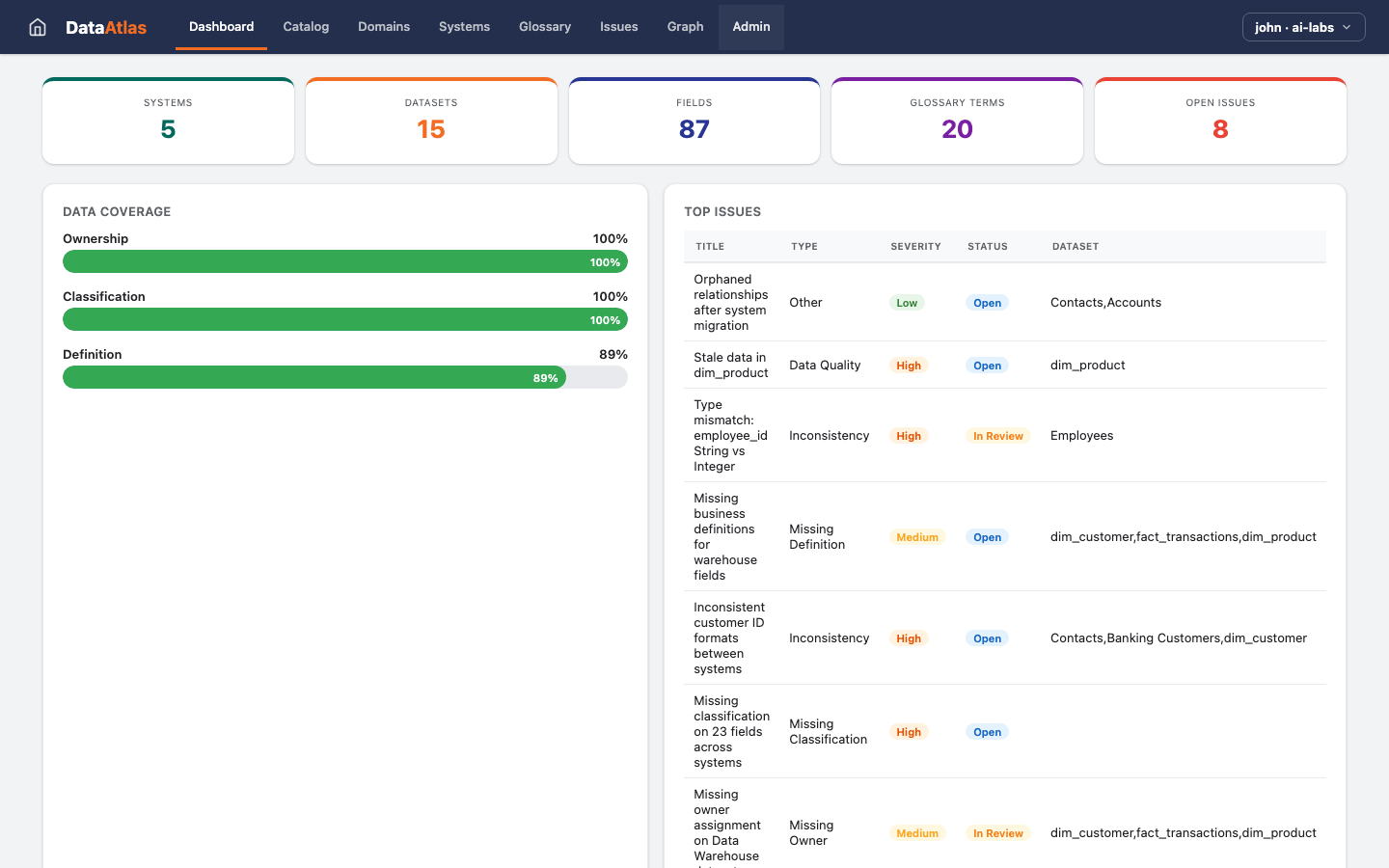Image resolution: width=1389 pixels, height=868 pixels.
Task: Click the Definition progress bar at 89%
Action: click(344, 377)
